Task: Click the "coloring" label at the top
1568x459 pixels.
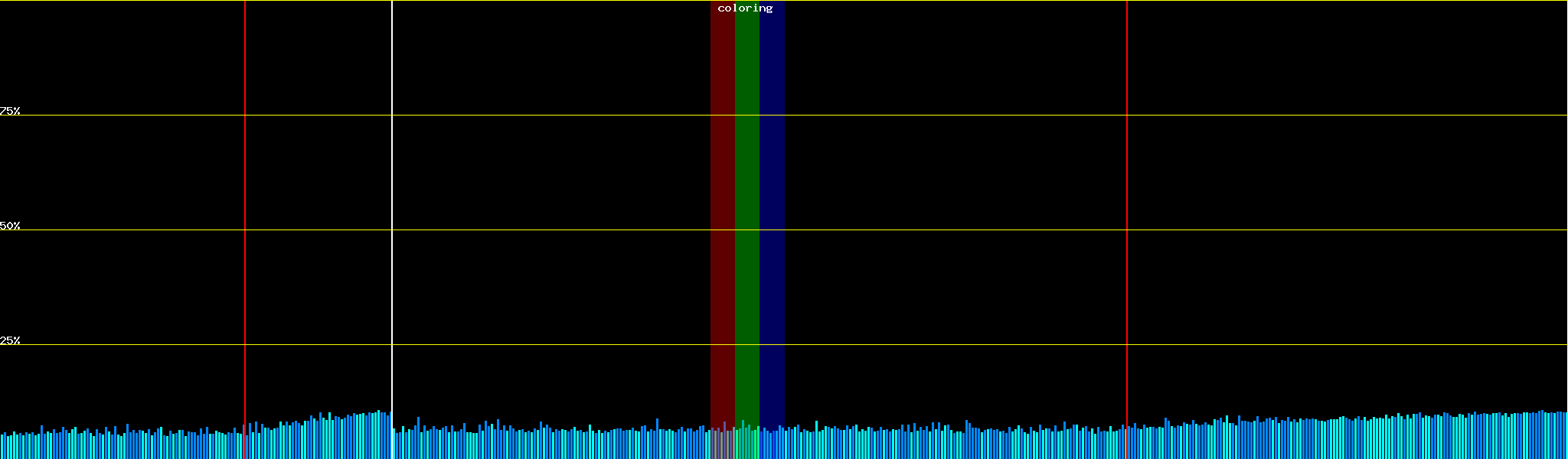Action: (745, 8)
